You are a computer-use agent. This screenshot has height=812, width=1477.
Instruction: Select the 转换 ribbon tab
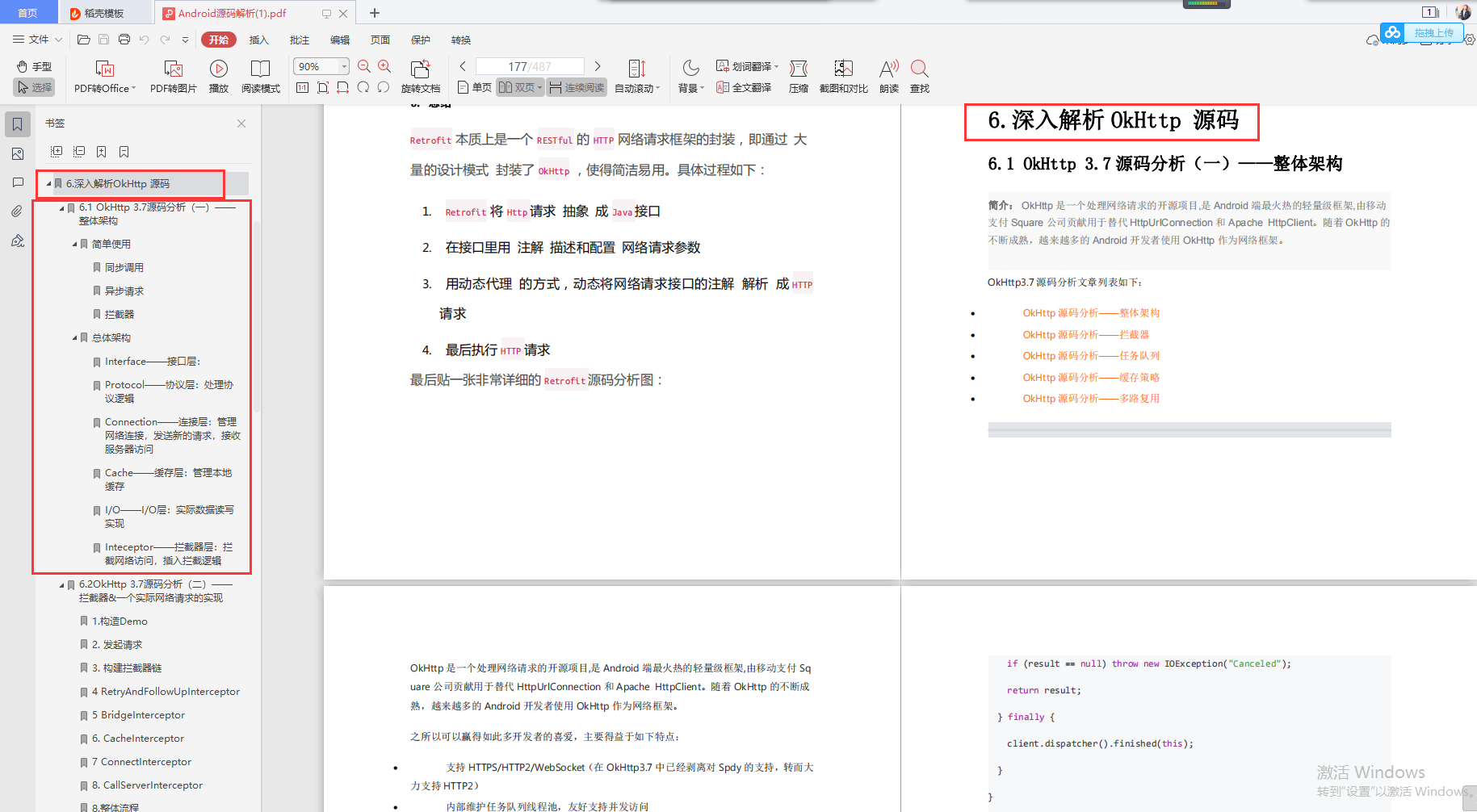coord(461,40)
